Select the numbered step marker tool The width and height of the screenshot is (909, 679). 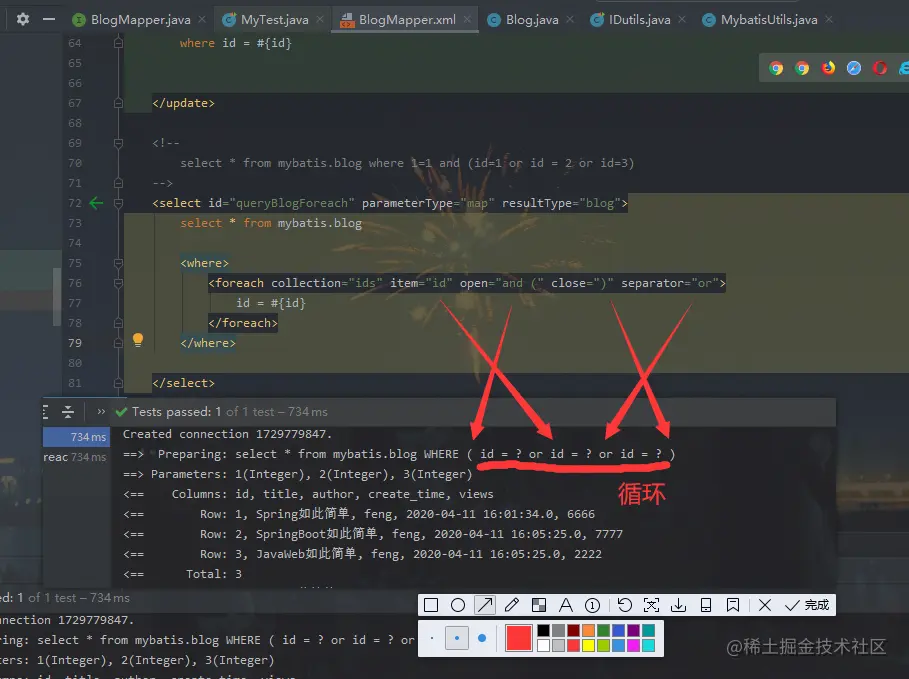click(x=592, y=605)
